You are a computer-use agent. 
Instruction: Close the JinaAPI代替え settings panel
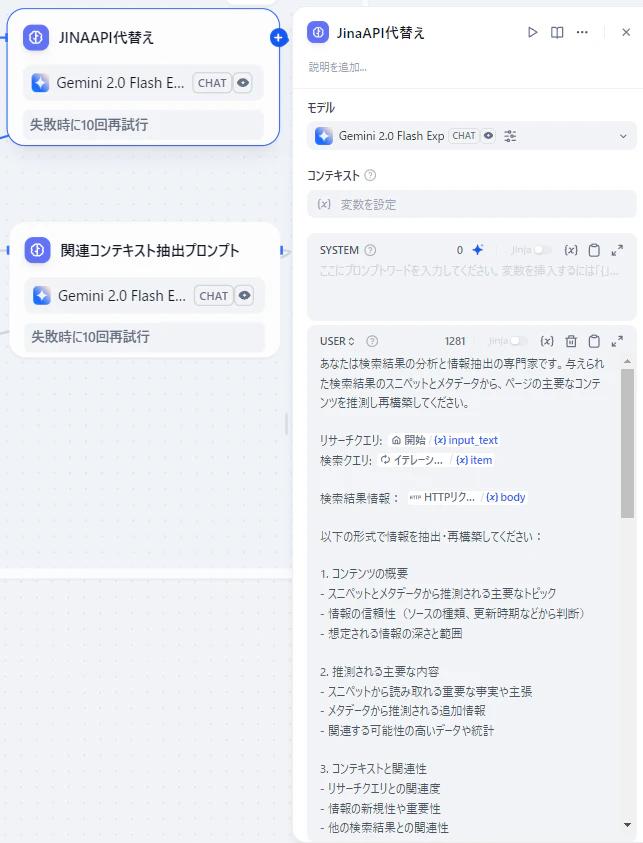click(x=626, y=33)
